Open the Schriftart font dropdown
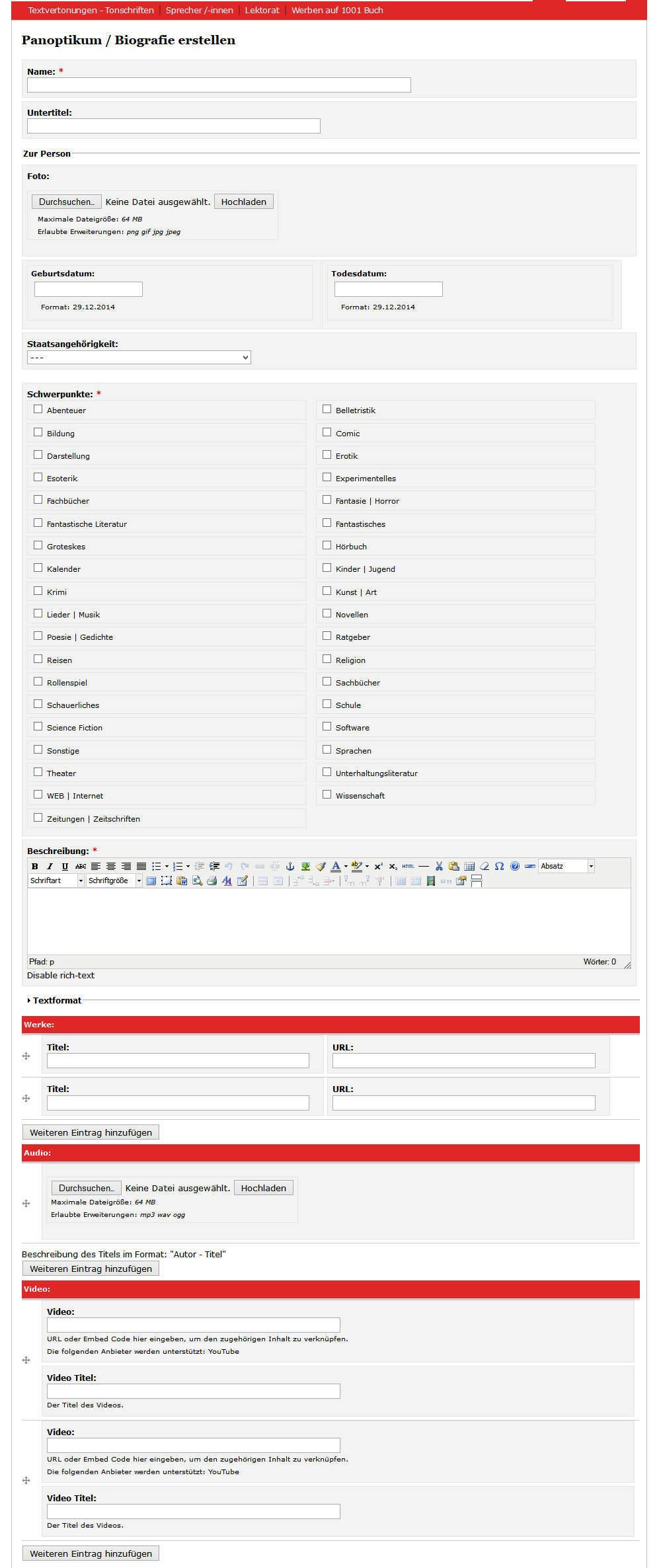 (57, 881)
